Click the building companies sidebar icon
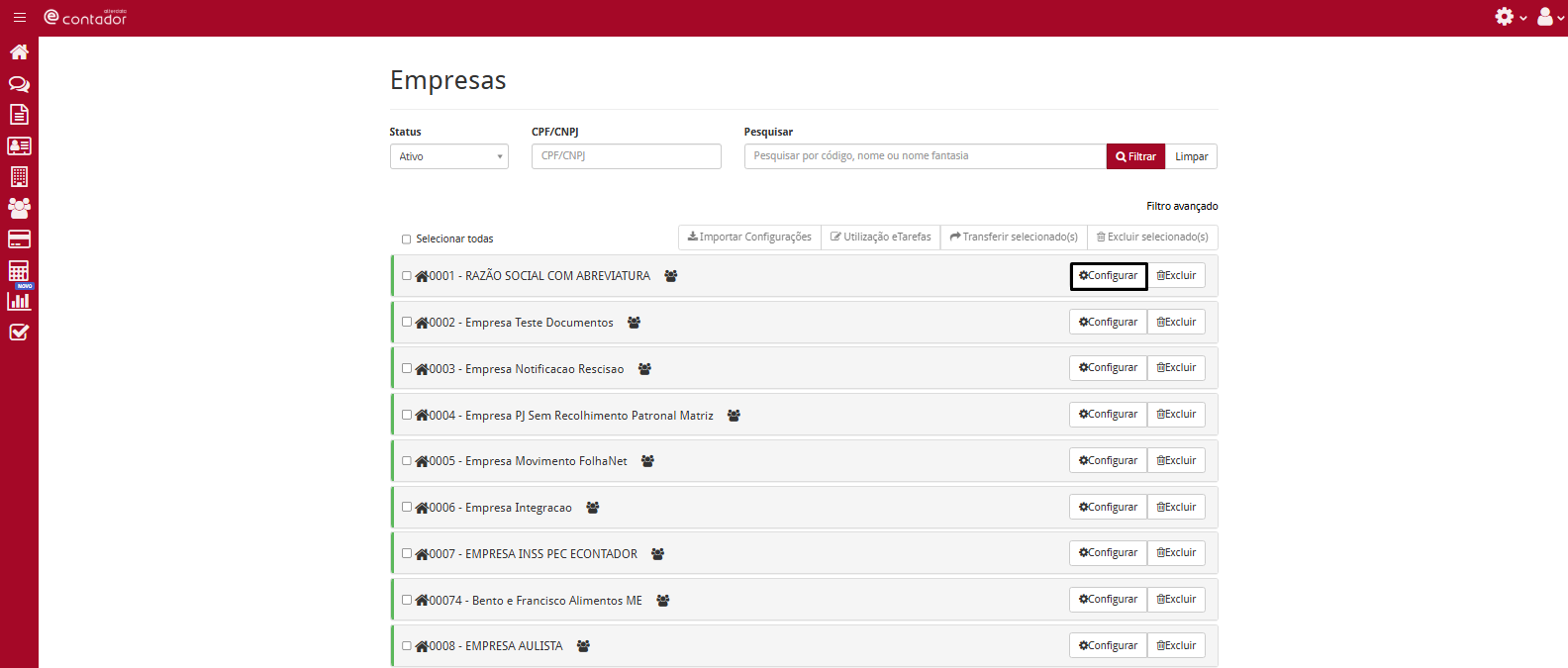Viewport: 1568px width, 668px height. 19,177
